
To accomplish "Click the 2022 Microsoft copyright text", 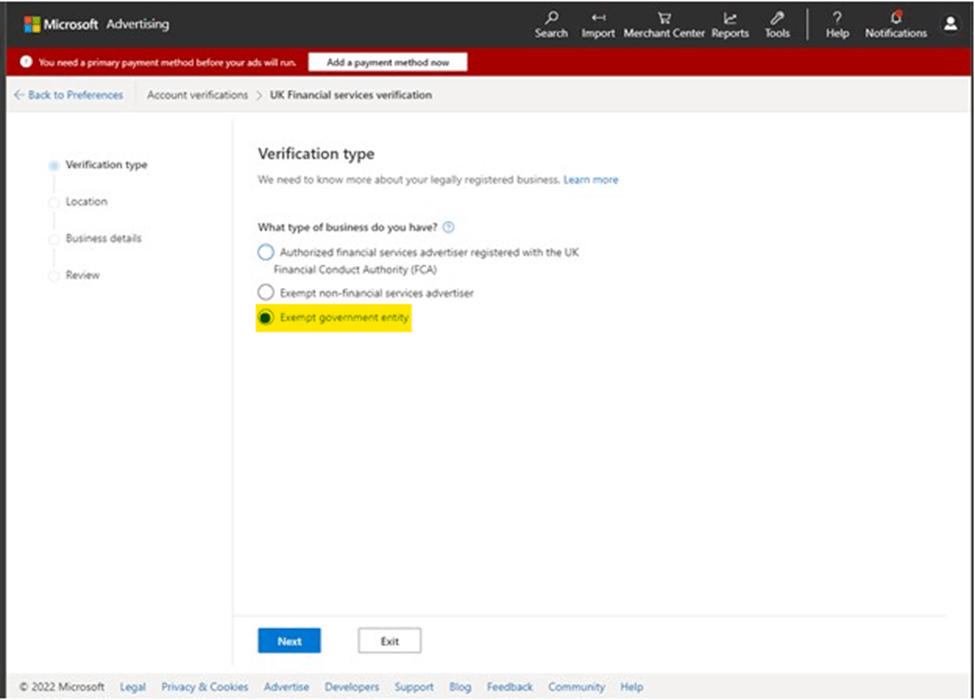I will click(x=62, y=687).
